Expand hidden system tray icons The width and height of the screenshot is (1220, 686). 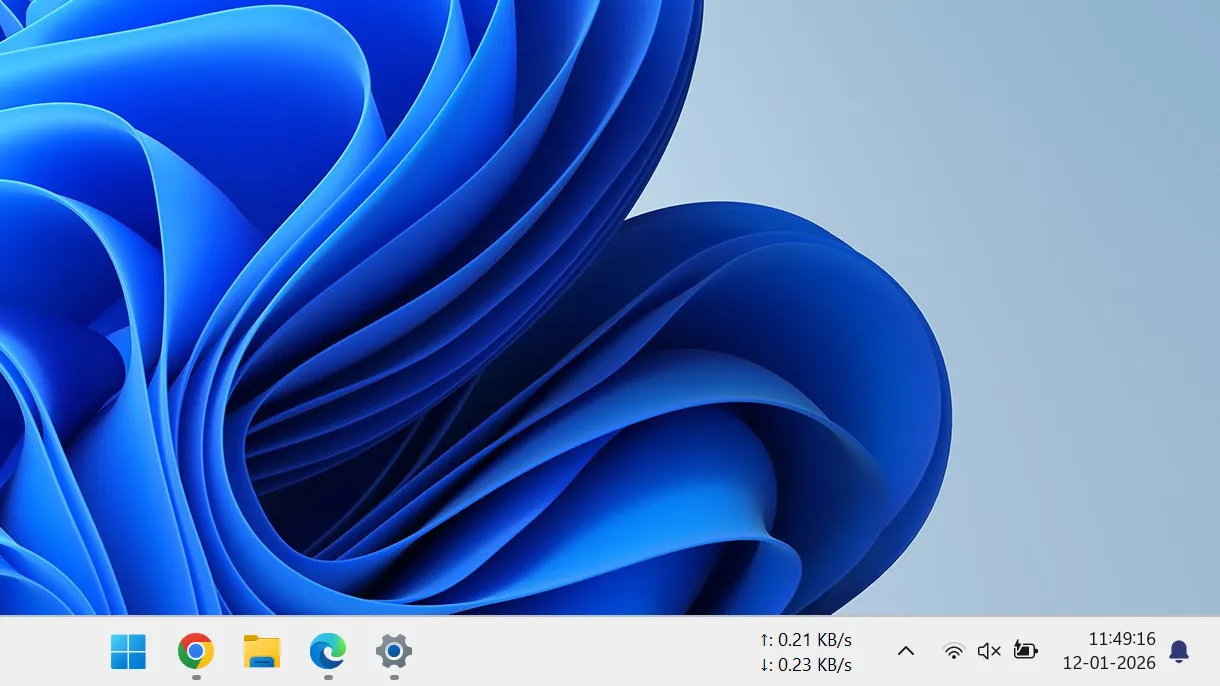click(x=905, y=651)
